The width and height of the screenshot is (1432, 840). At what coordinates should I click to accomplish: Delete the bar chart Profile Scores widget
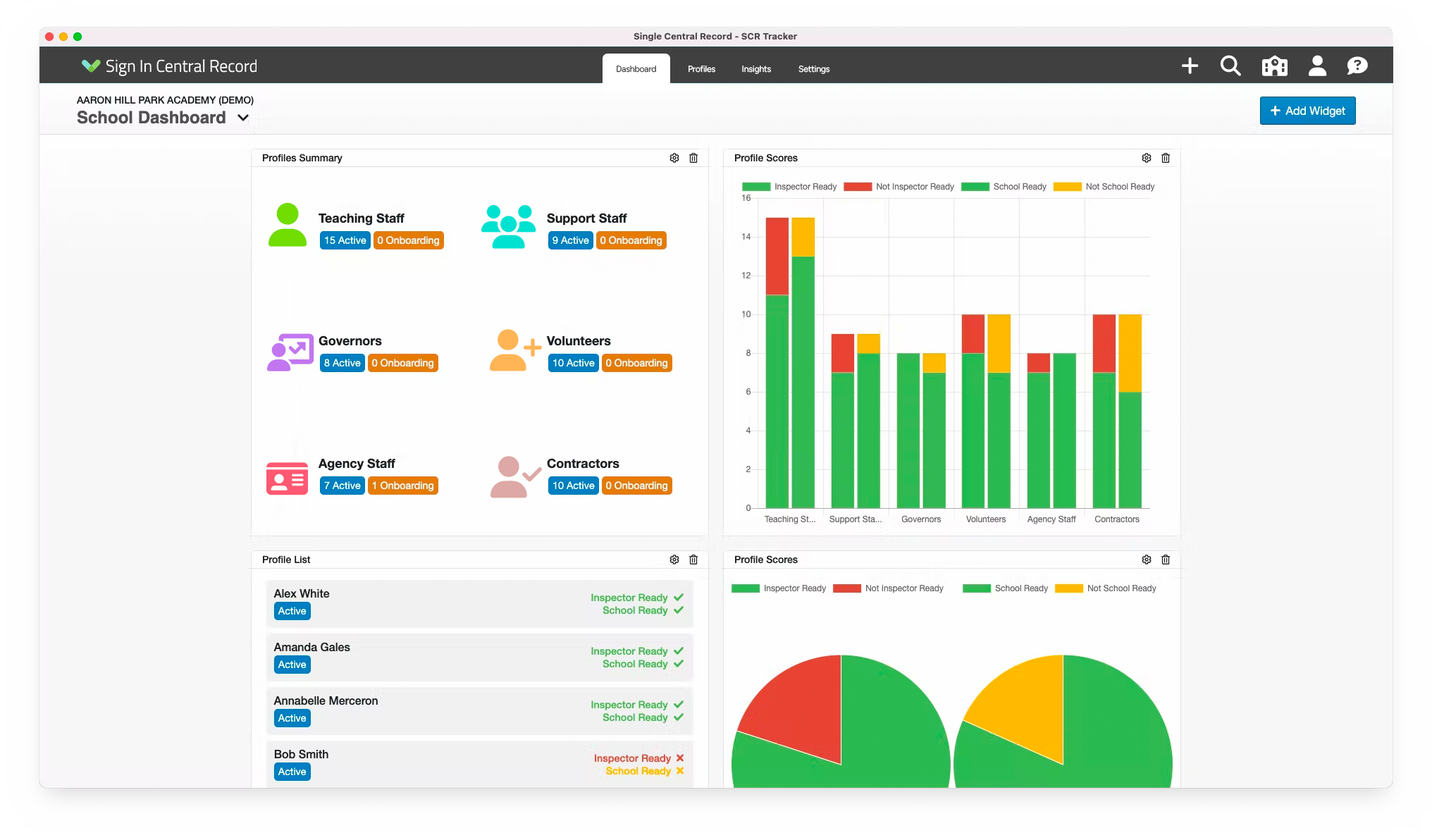click(x=1166, y=158)
